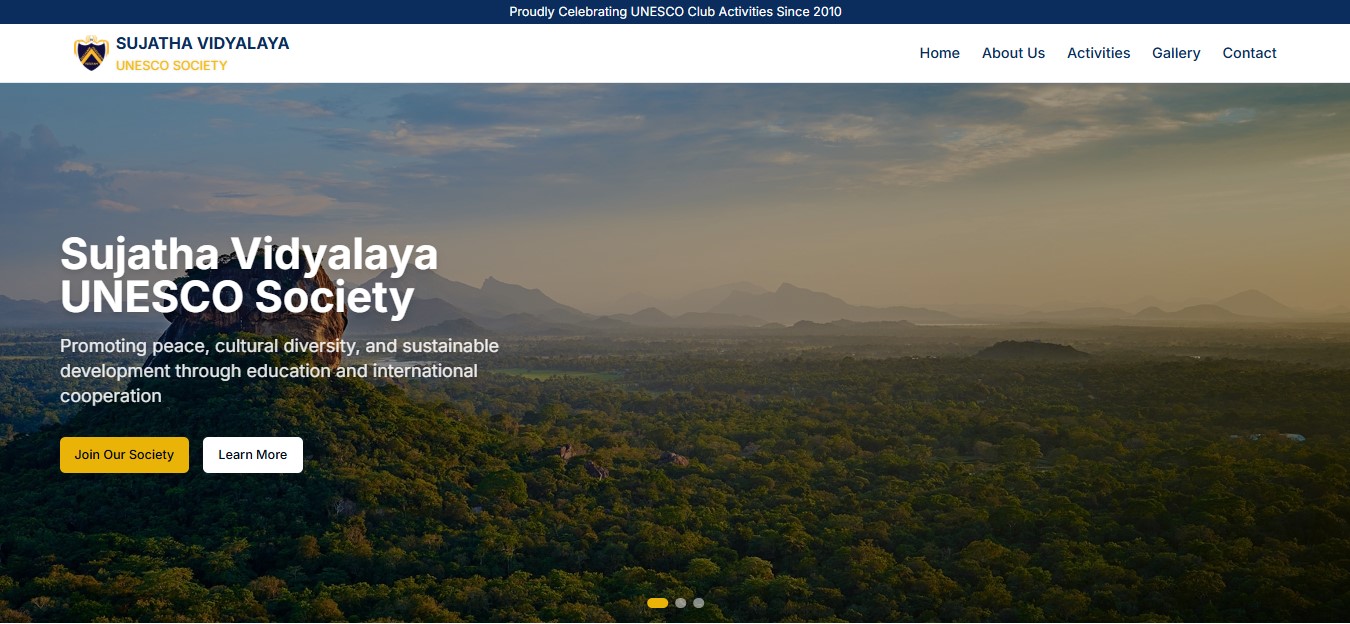Open Home from the navigation bar
The height and width of the screenshot is (624, 1350).
939,53
